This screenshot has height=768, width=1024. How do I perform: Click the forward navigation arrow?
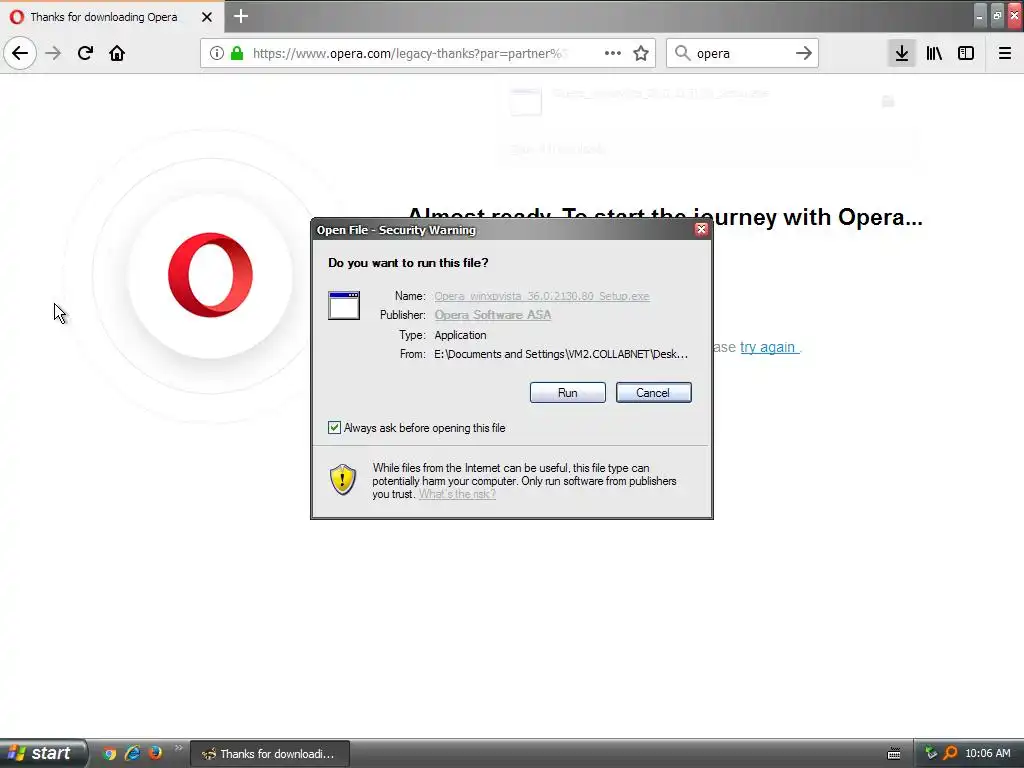[53, 53]
